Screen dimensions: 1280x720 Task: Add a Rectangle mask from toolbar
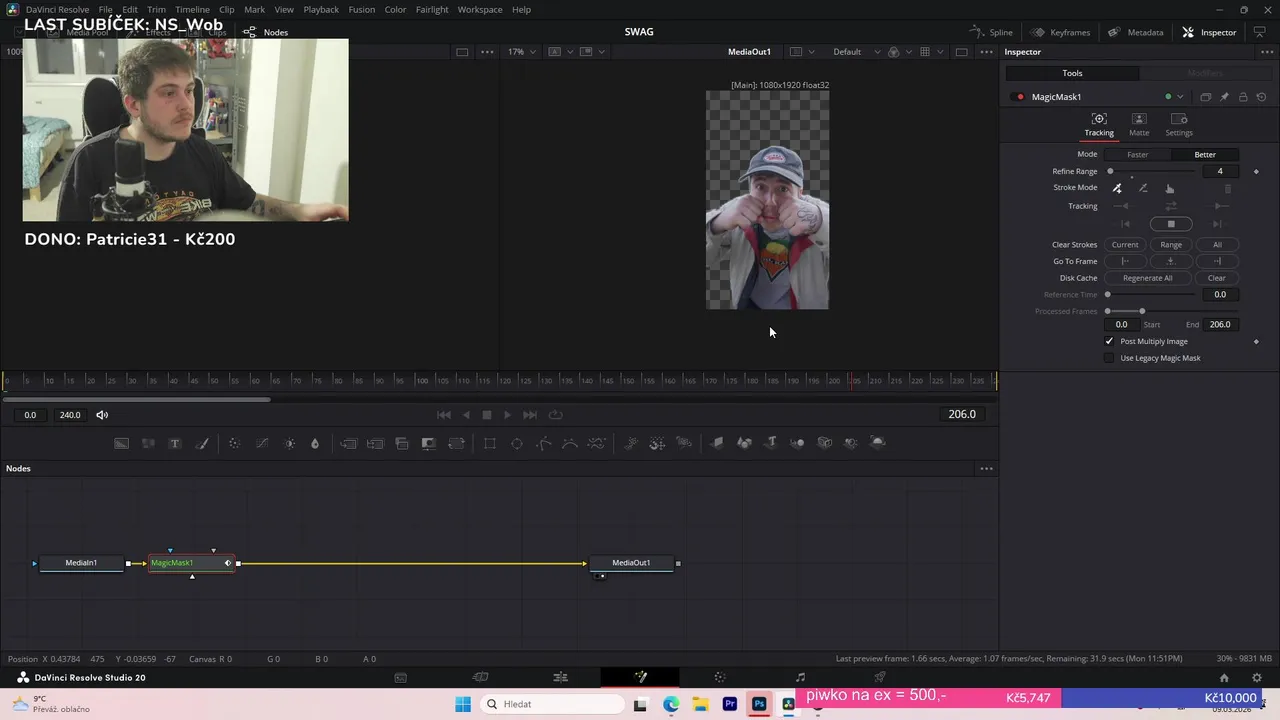pyautogui.click(x=490, y=443)
